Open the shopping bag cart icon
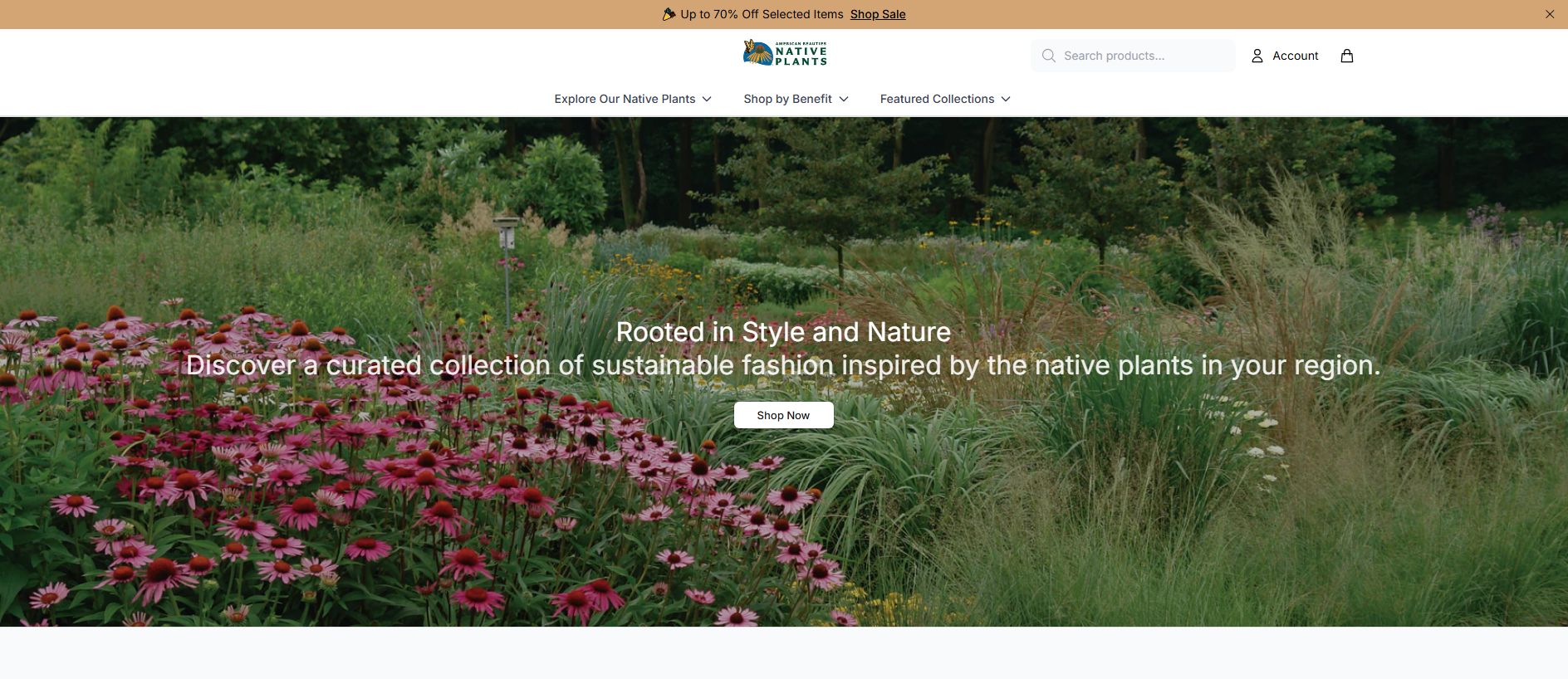The width and height of the screenshot is (1568, 679). click(1347, 56)
